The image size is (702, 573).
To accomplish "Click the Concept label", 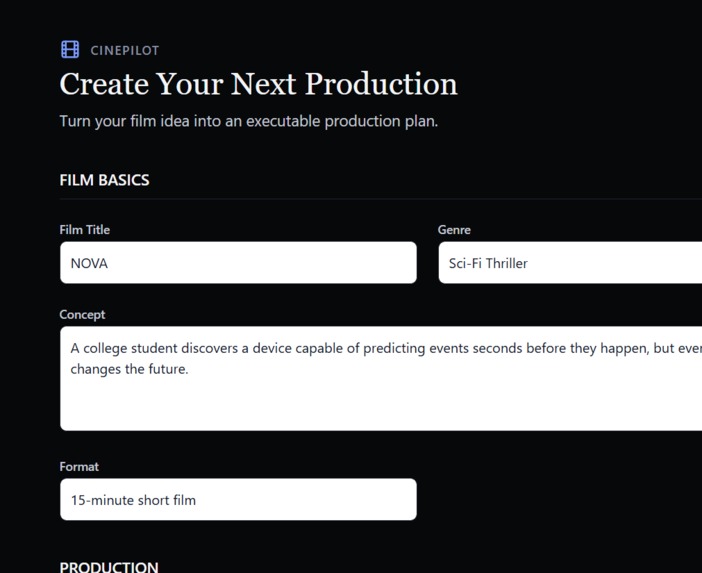I will coord(82,315).
